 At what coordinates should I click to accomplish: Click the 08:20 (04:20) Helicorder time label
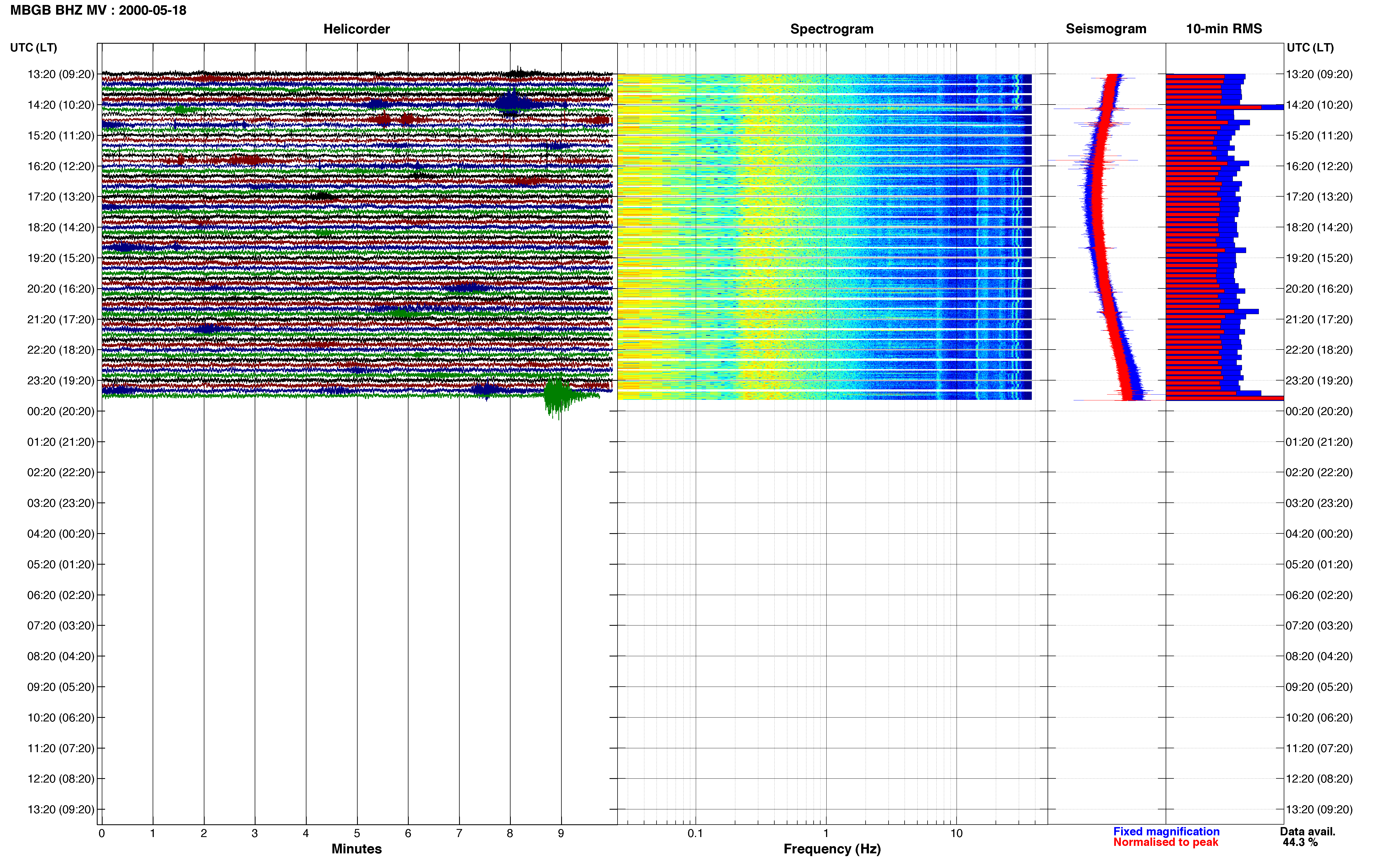(61, 656)
